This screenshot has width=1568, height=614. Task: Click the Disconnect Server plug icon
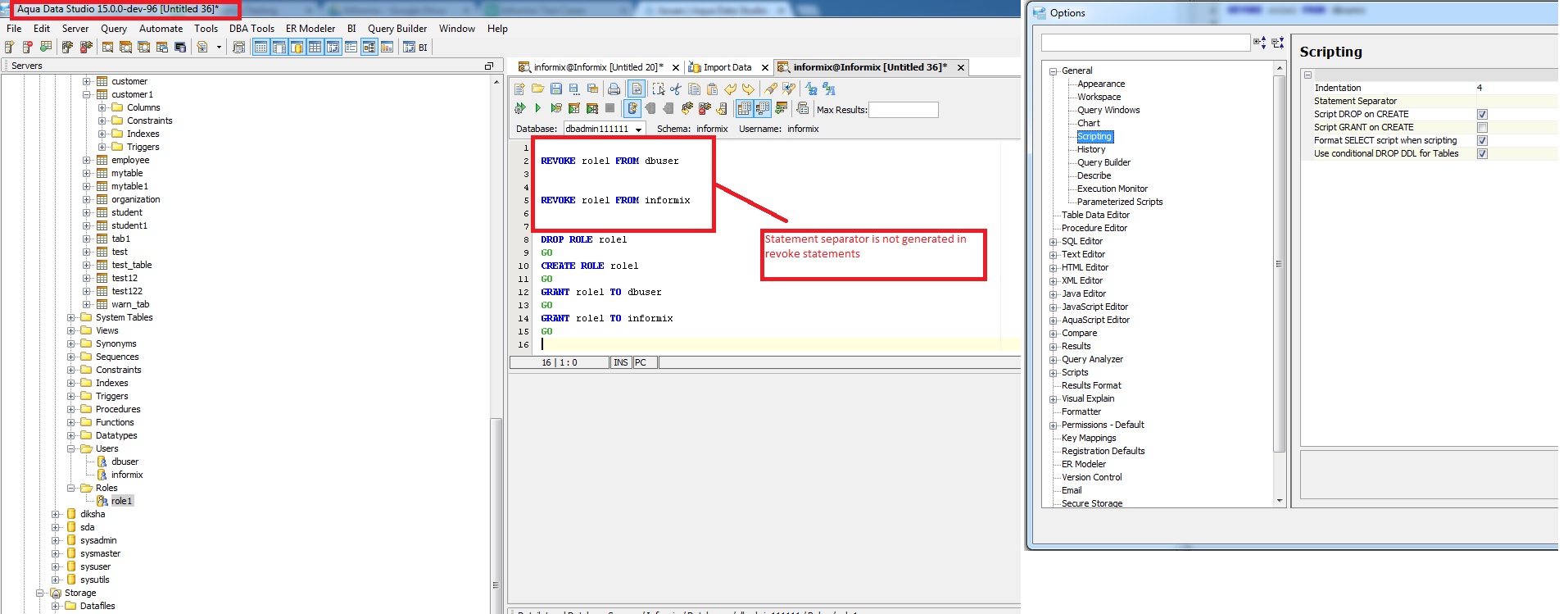click(x=86, y=47)
